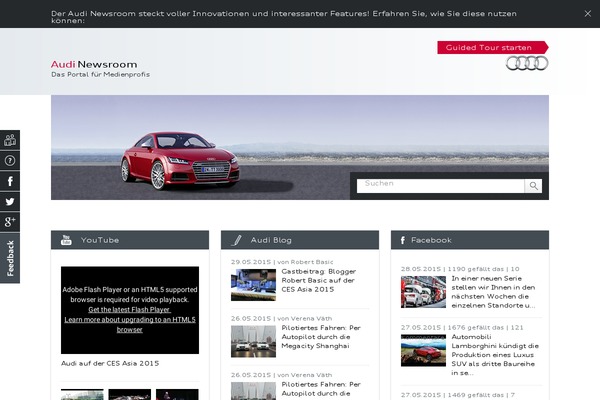Click the 27.05.2015 1676 gefällt das line

click(x=462, y=327)
